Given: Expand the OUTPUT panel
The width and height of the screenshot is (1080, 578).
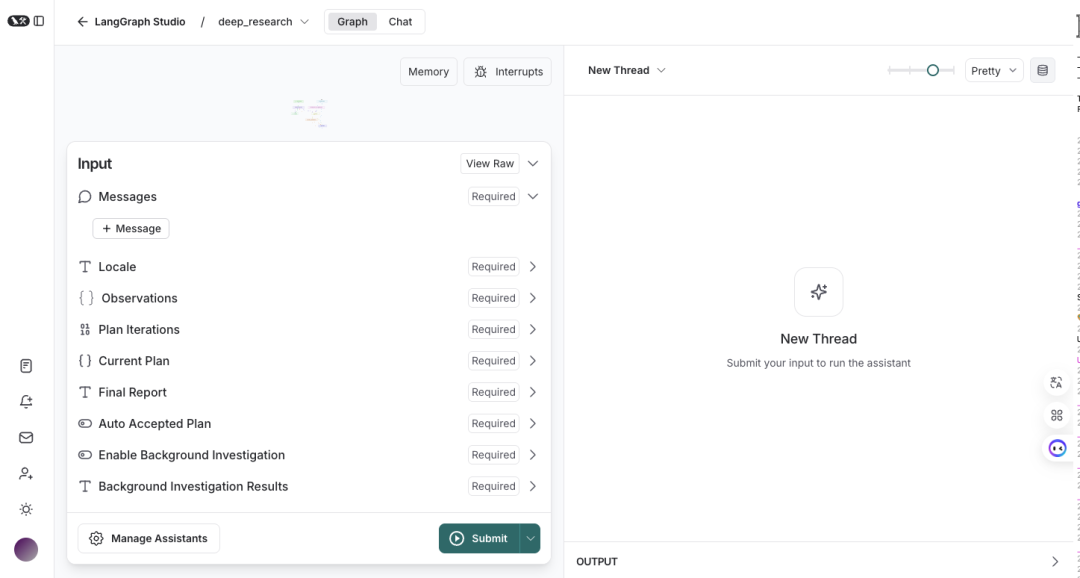Looking at the screenshot, I should click(x=1055, y=561).
